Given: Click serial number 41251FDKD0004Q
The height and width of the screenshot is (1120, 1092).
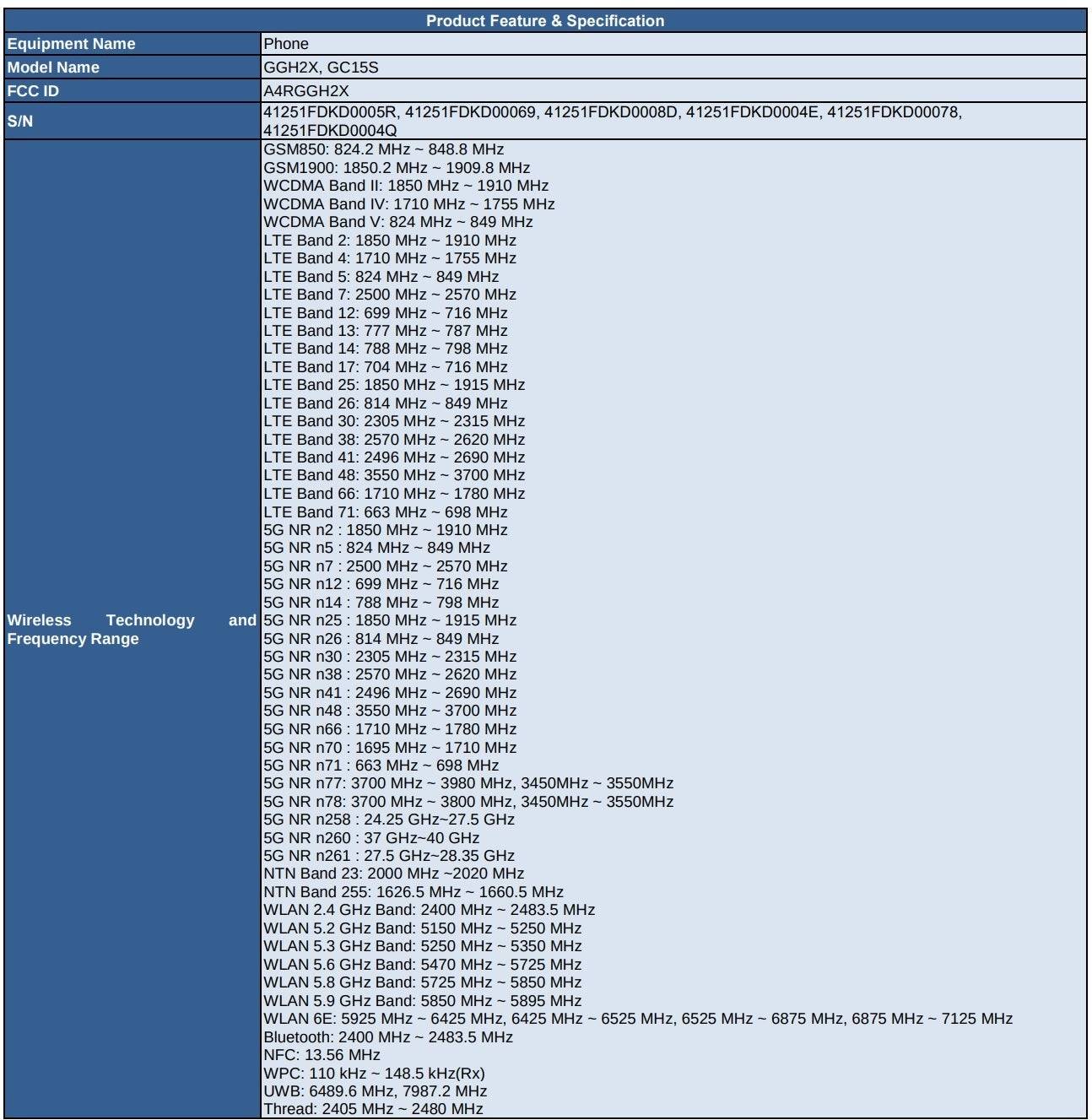Looking at the screenshot, I should [330, 131].
